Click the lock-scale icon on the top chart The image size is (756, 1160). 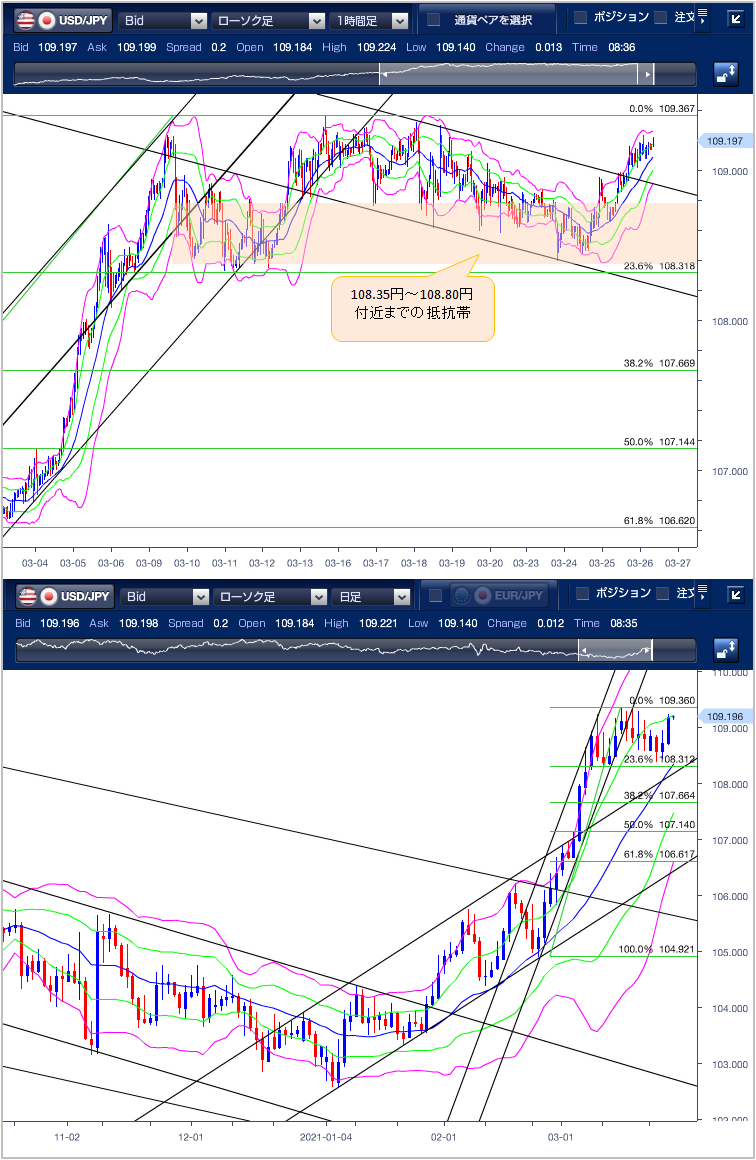[x=725, y=75]
